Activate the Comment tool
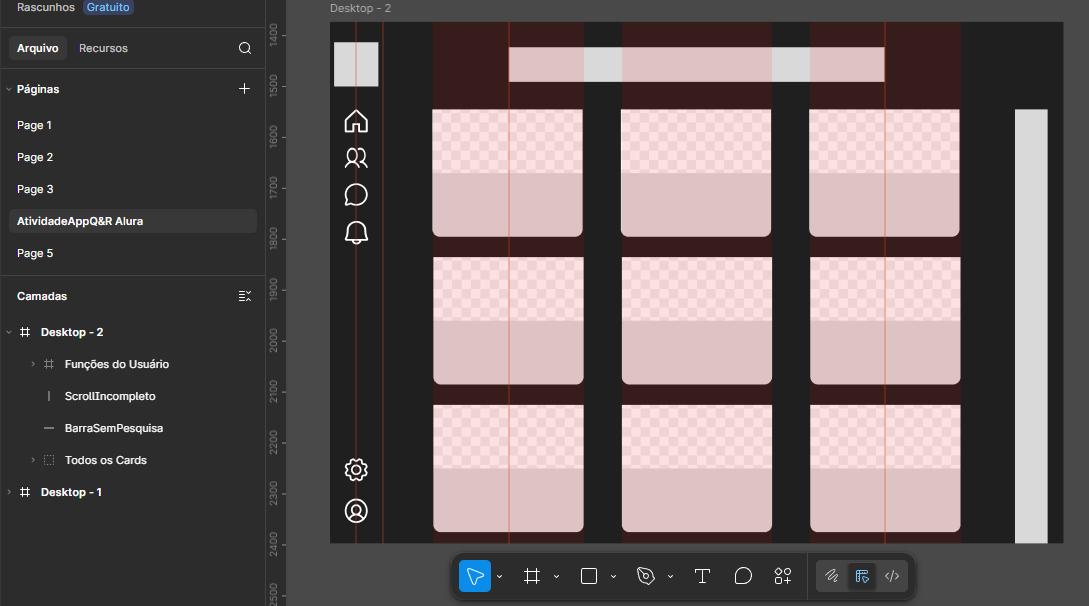1089x606 pixels. [743, 576]
